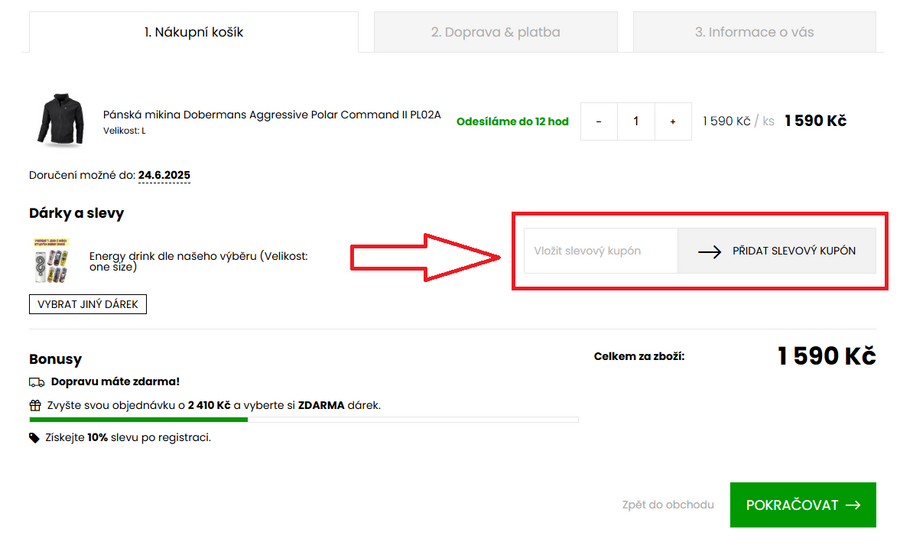Click the green gift progress bar
The height and width of the screenshot is (548, 900).
click(x=139, y=420)
